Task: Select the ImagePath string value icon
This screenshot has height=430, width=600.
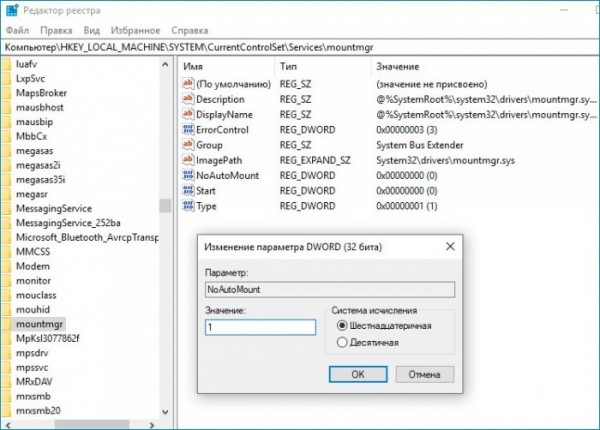Action: tap(188, 160)
